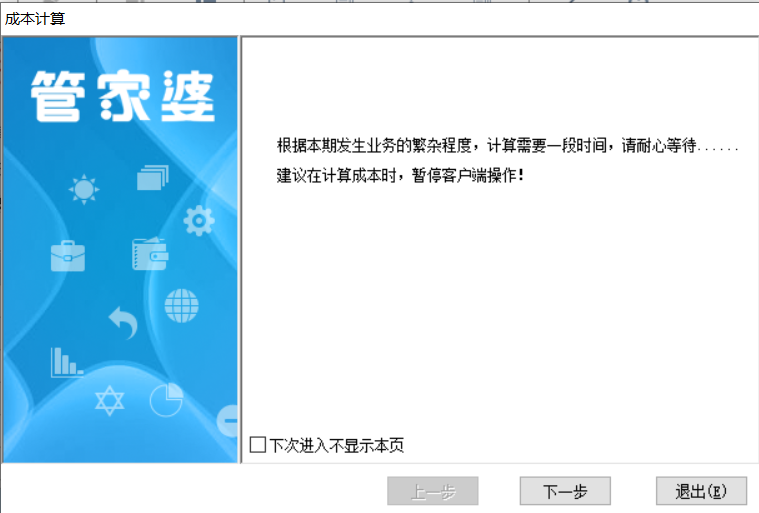Click the stacked windows icon
Image resolution: width=759 pixels, height=513 pixels.
(153, 177)
